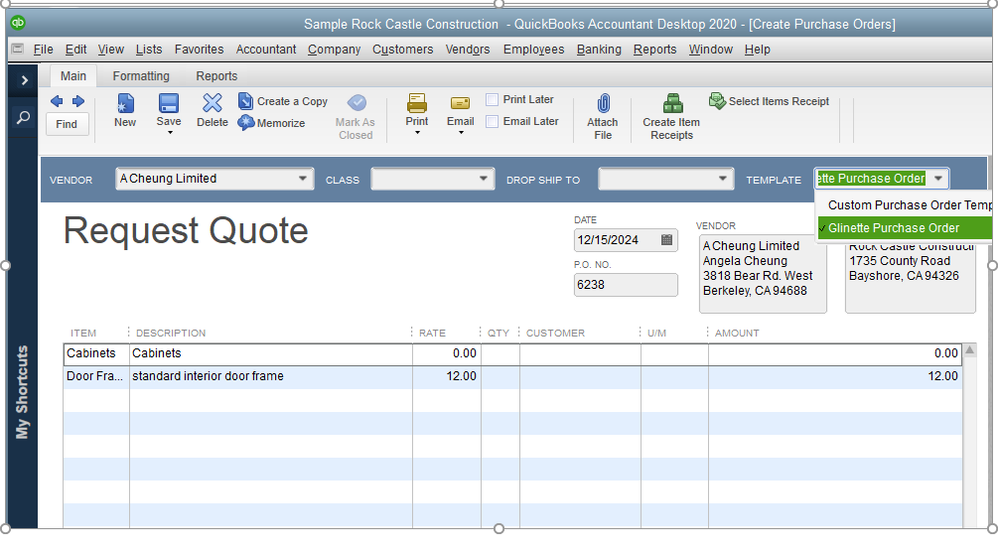Open the Class dropdown
Screen dimensions: 999x536
(484, 178)
